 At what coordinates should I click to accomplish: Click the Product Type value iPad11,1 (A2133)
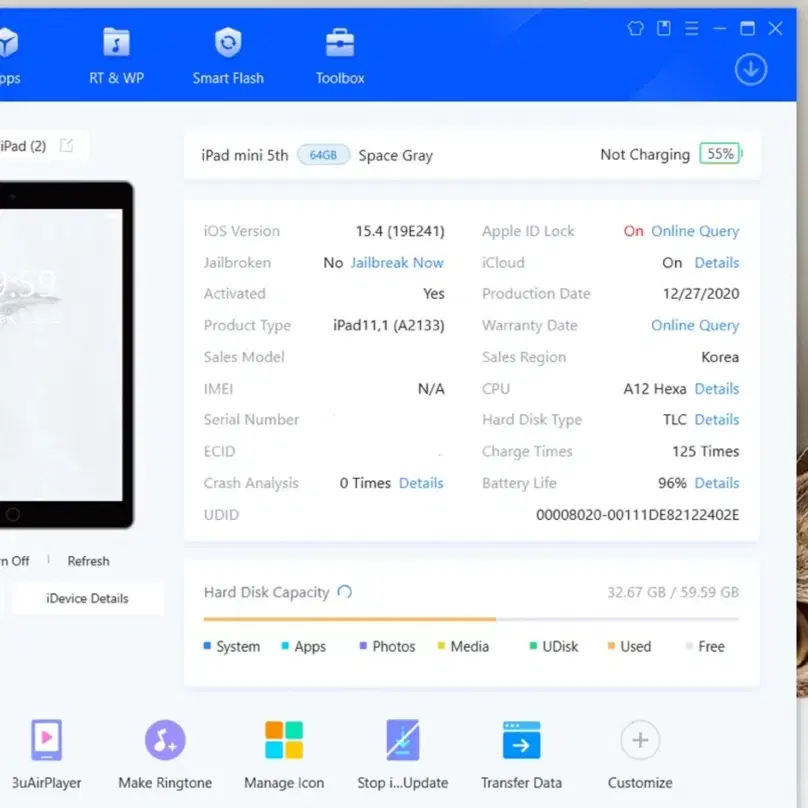tap(389, 326)
